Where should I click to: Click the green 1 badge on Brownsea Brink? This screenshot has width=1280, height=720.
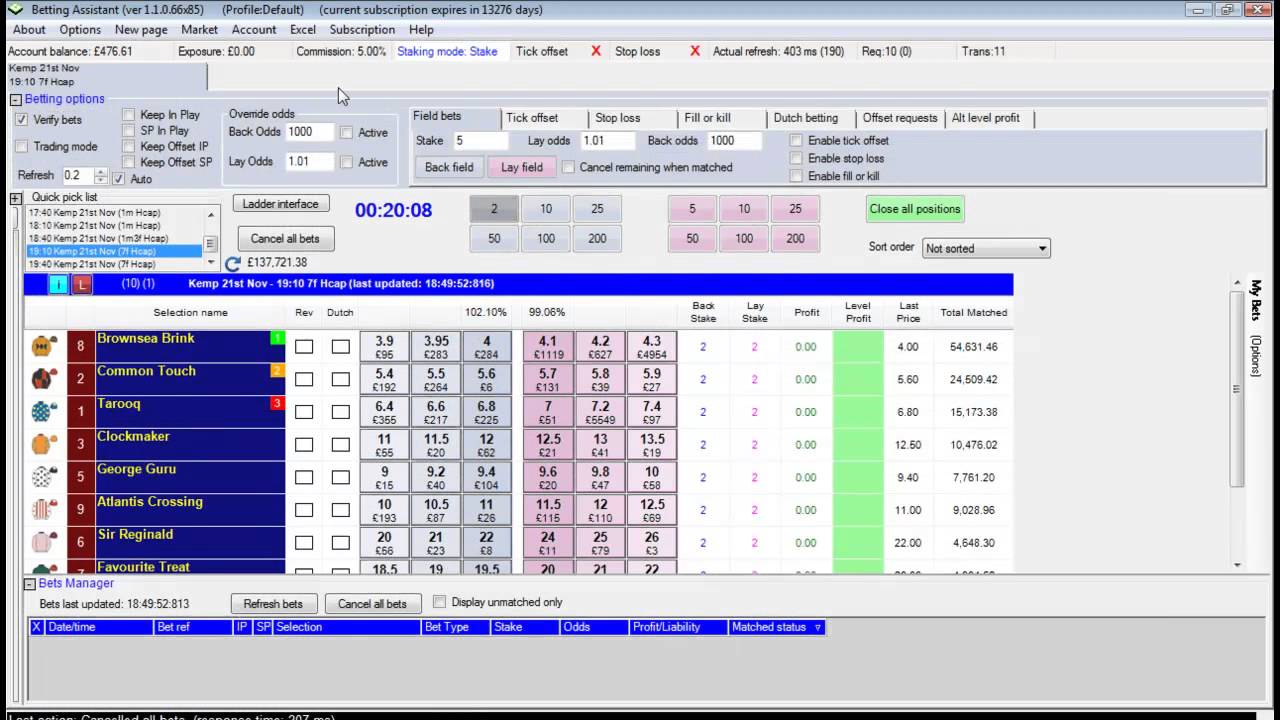point(277,338)
